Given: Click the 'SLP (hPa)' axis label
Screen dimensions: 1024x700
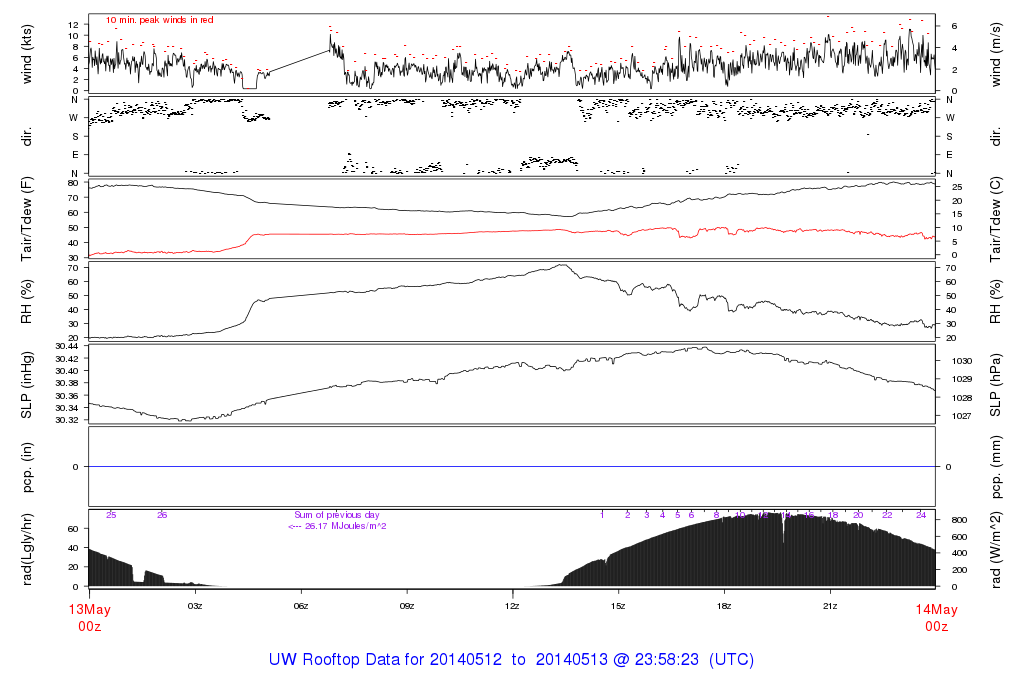Looking at the screenshot, I should pos(997,383).
